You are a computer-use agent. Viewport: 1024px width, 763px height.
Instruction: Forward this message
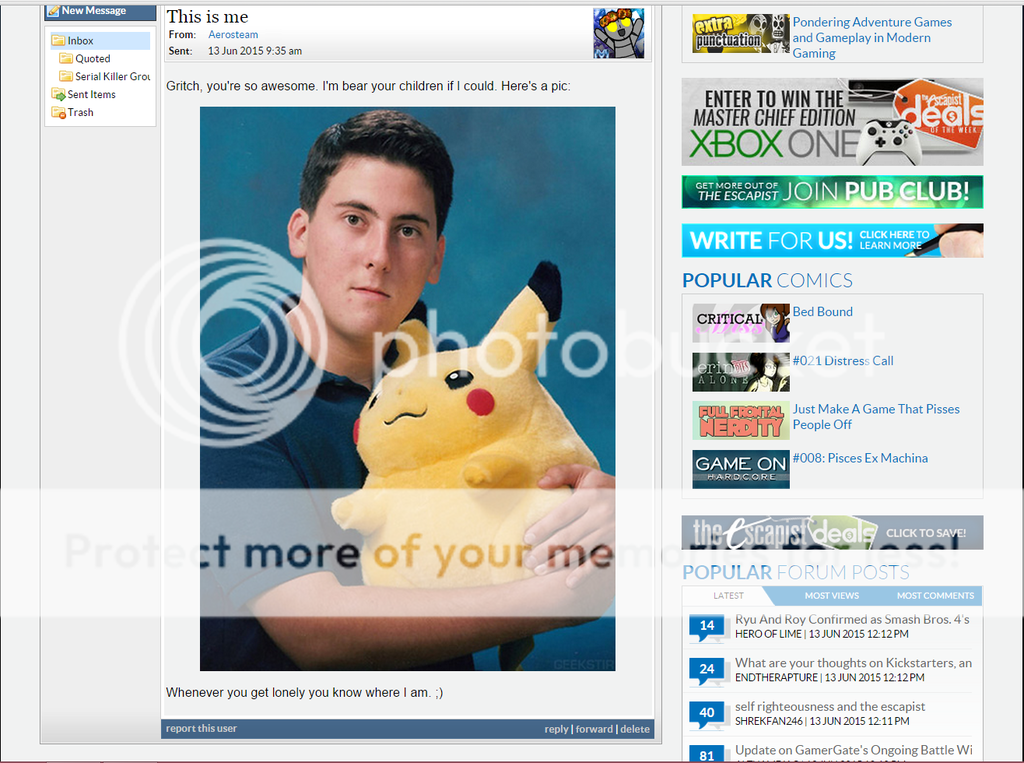tap(594, 729)
